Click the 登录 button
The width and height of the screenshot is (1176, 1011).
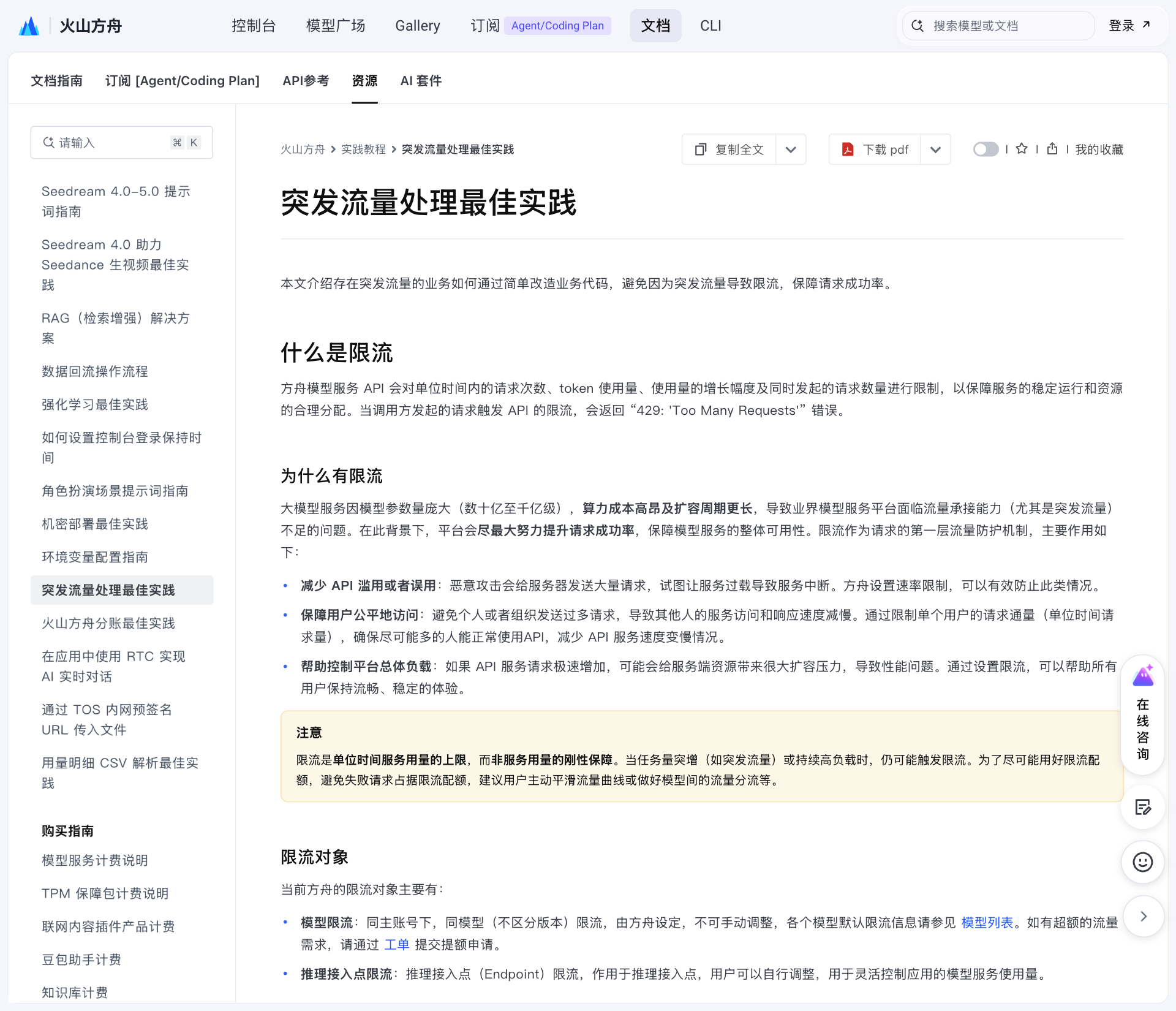(1129, 26)
